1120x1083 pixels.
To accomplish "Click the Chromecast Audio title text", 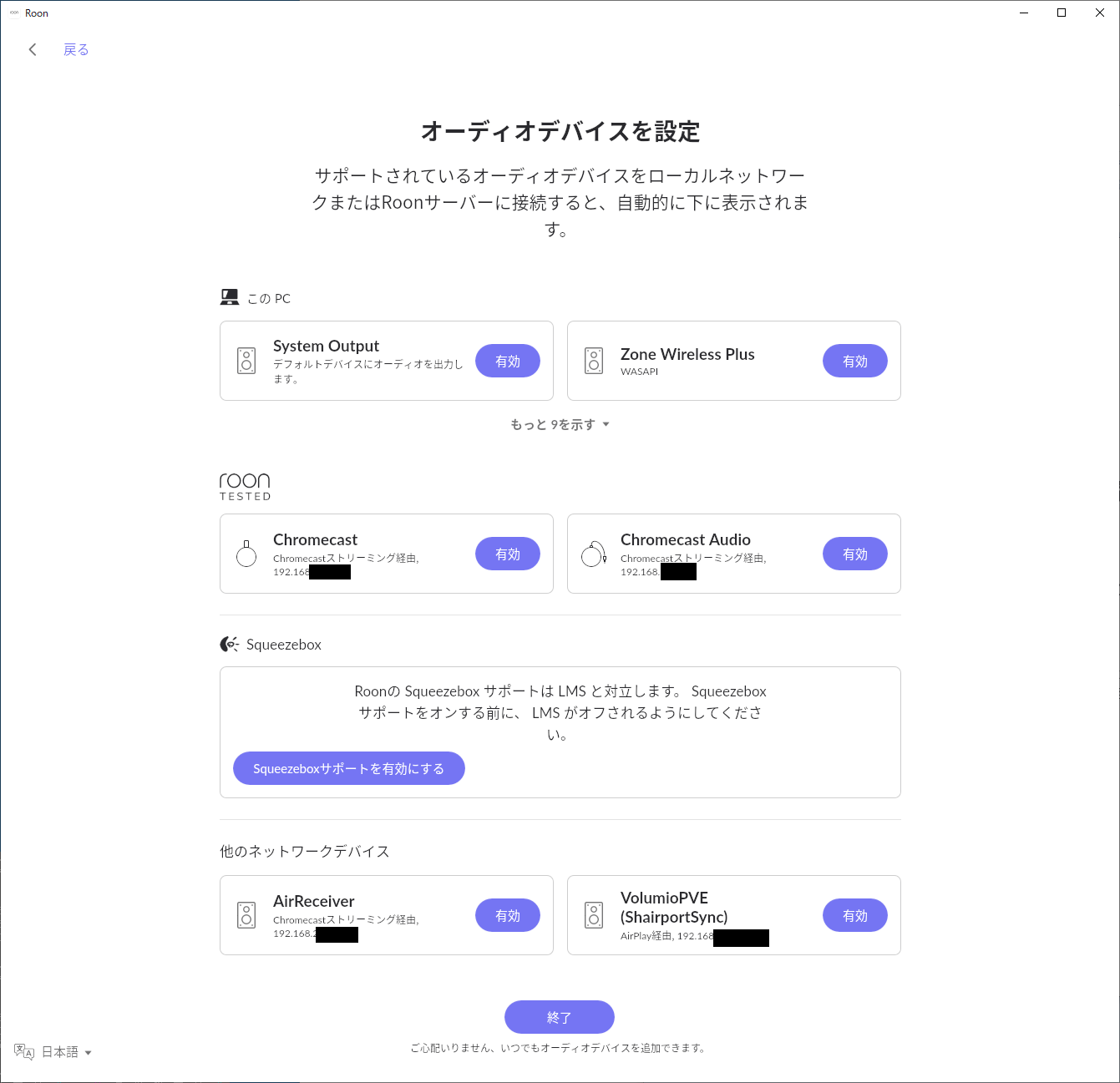I will [686, 539].
